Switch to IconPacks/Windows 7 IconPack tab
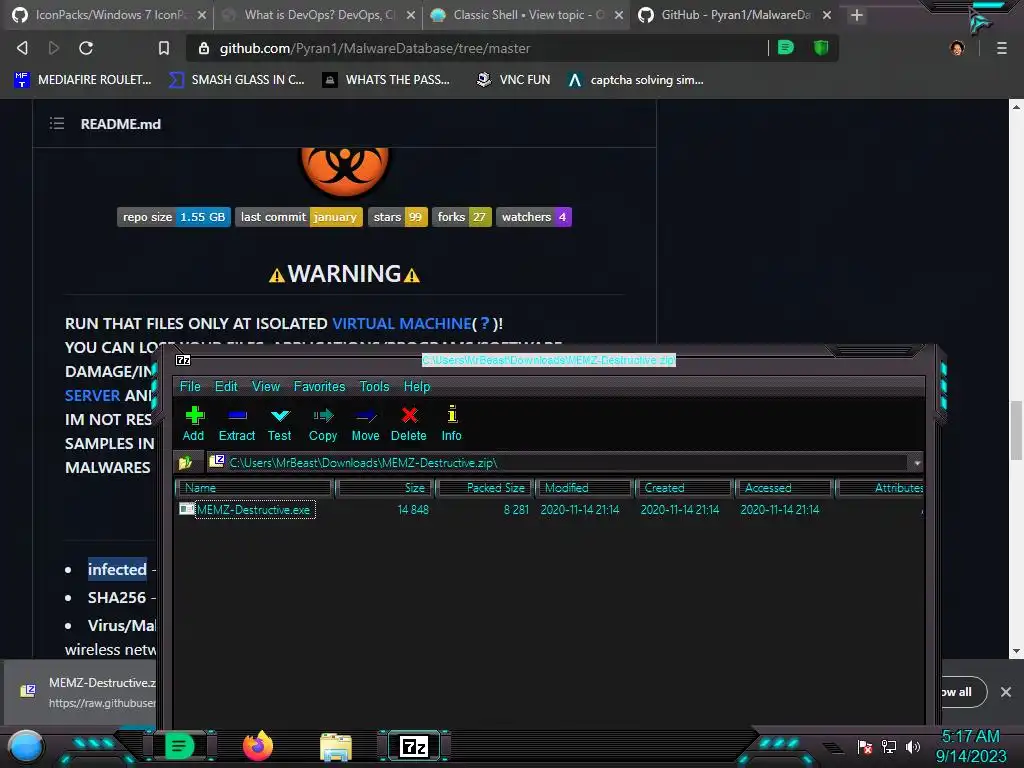 (x=108, y=15)
